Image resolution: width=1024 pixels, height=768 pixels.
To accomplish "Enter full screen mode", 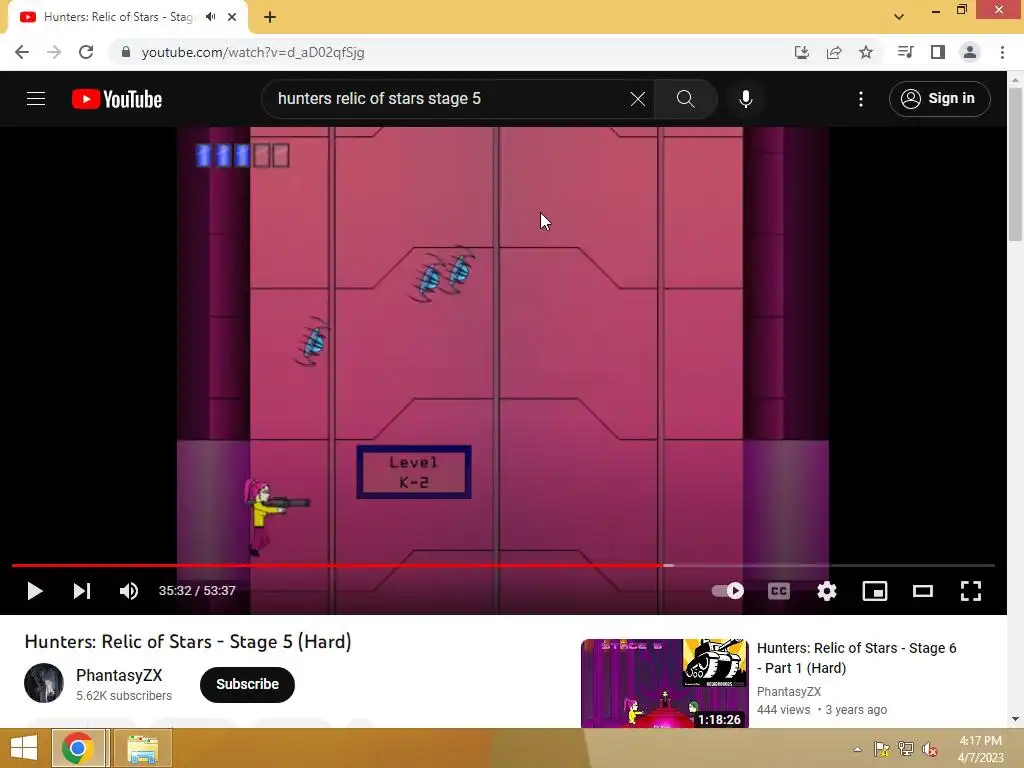I will point(971,591).
